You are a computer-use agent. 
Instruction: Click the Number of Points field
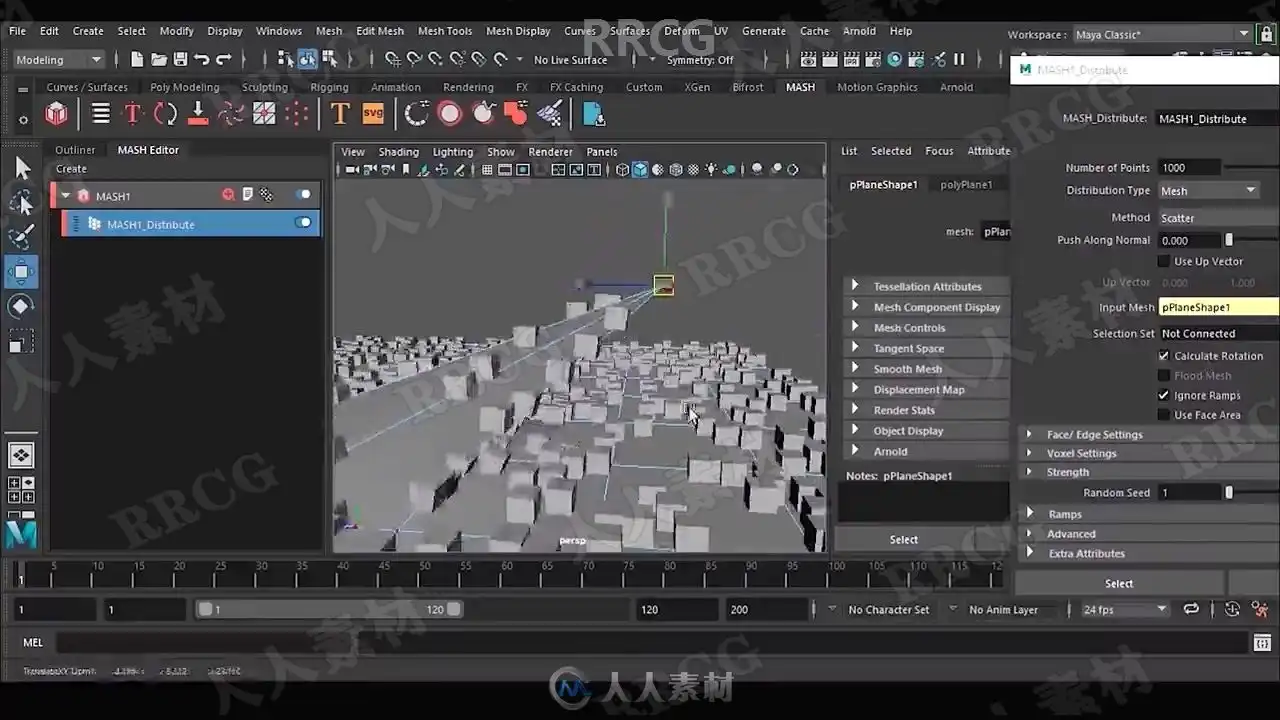coord(1188,167)
